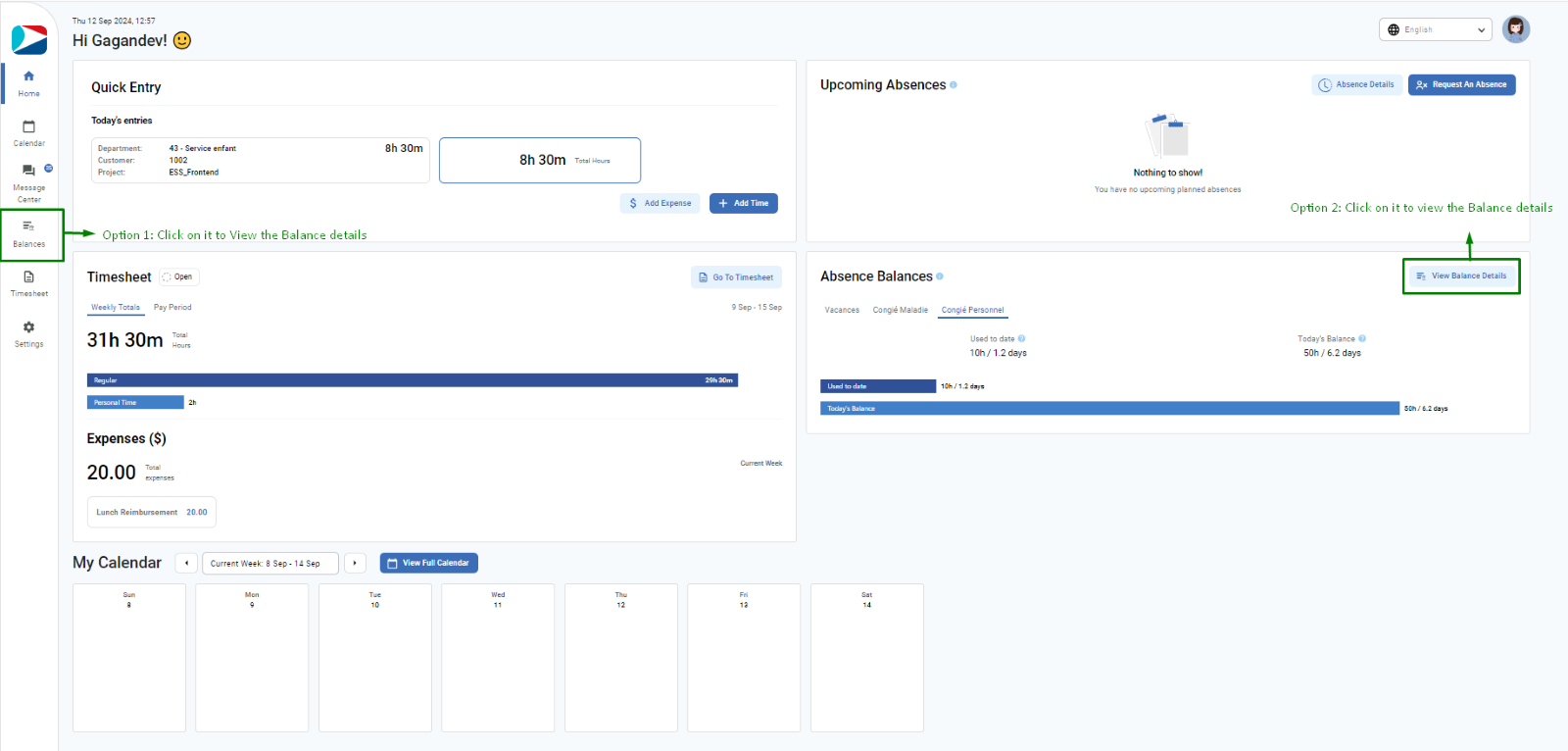Switch to Pay Period tab

click(x=172, y=307)
